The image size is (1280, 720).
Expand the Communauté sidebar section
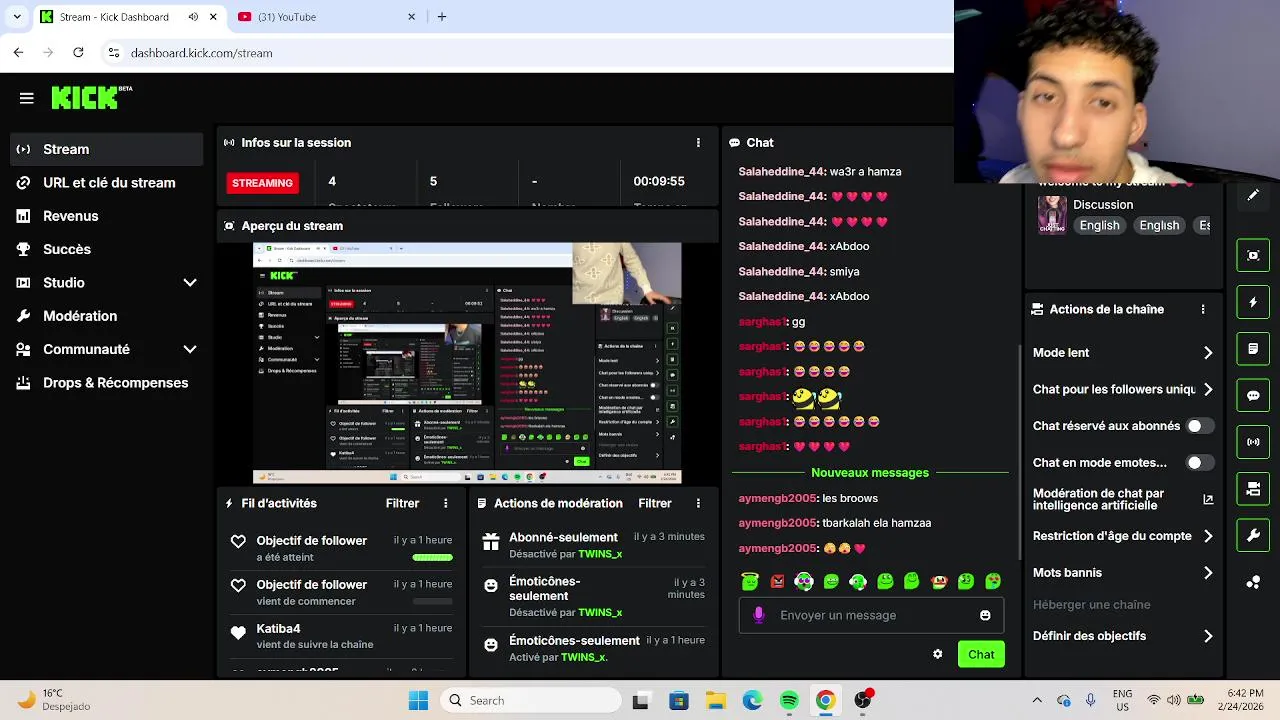(x=190, y=349)
